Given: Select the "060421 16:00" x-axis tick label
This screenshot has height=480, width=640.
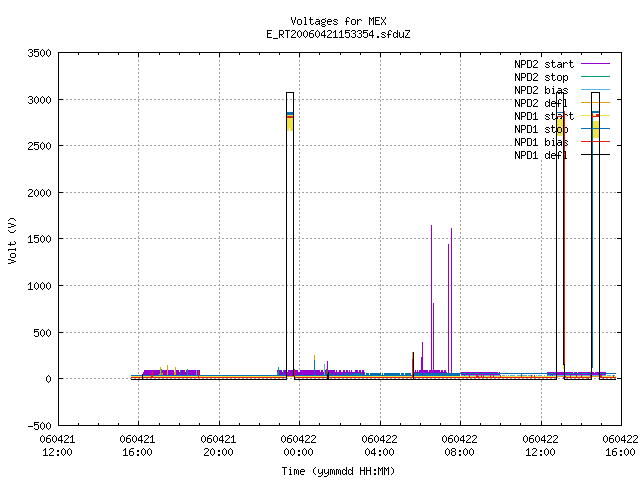Looking at the screenshot, I should coord(138,446).
